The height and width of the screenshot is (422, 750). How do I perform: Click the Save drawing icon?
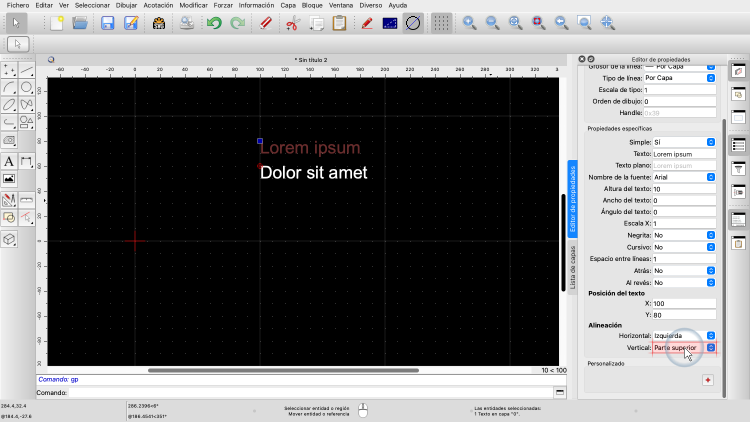pyautogui.click(x=108, y=22)
